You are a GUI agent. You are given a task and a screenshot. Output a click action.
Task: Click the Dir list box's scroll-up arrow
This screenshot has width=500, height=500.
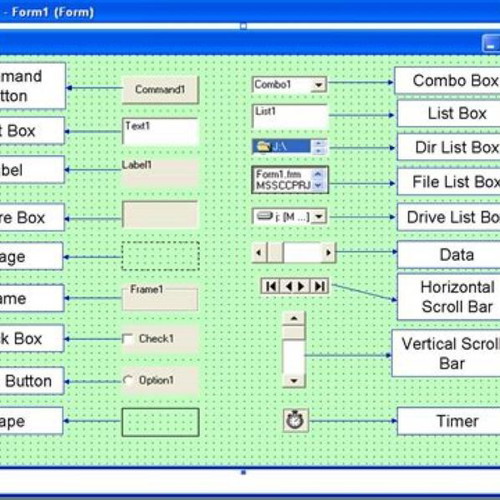319,143
